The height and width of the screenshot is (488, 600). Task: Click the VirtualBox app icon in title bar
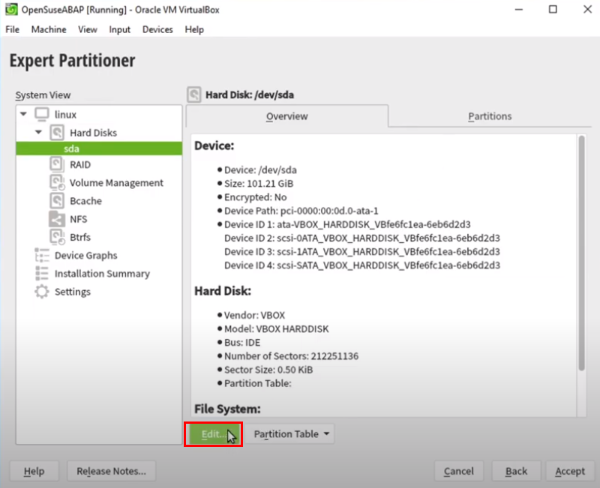11,9
